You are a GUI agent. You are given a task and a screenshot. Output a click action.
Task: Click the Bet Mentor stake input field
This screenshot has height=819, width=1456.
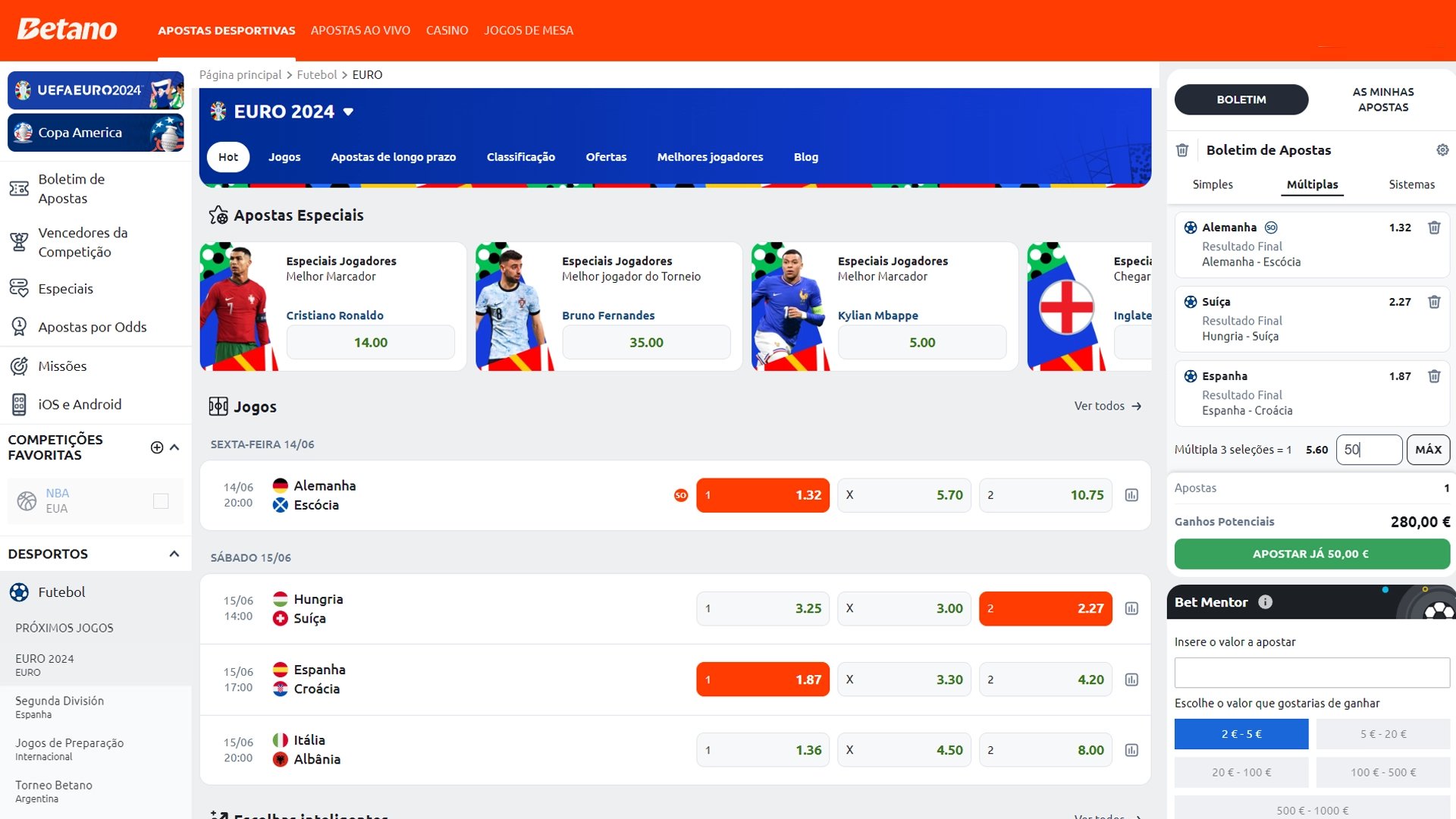(1311, 673)
